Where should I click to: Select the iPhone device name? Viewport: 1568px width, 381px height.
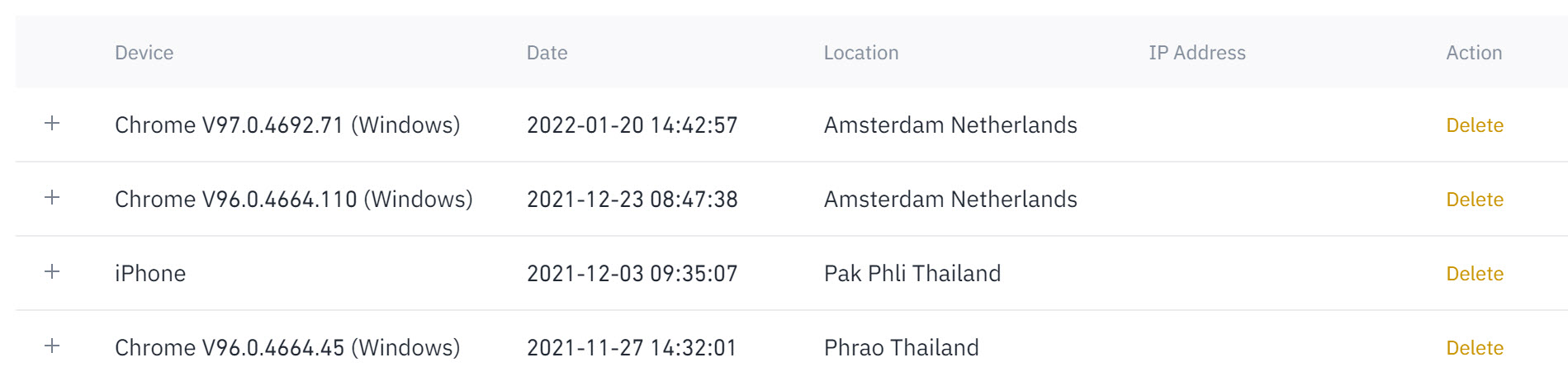click(150, 274)
